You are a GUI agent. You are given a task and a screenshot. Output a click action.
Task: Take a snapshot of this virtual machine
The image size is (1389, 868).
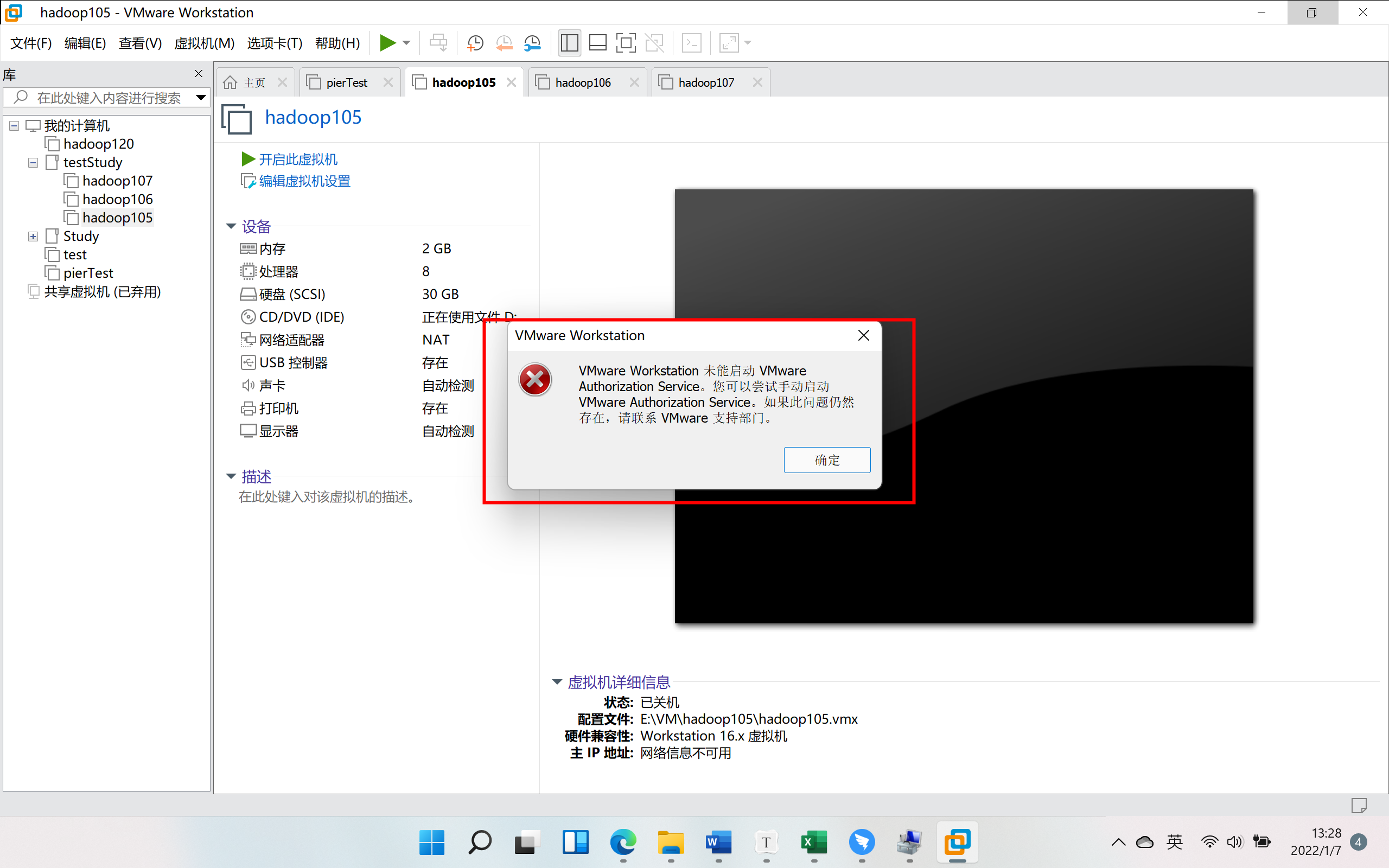(475, 42)
